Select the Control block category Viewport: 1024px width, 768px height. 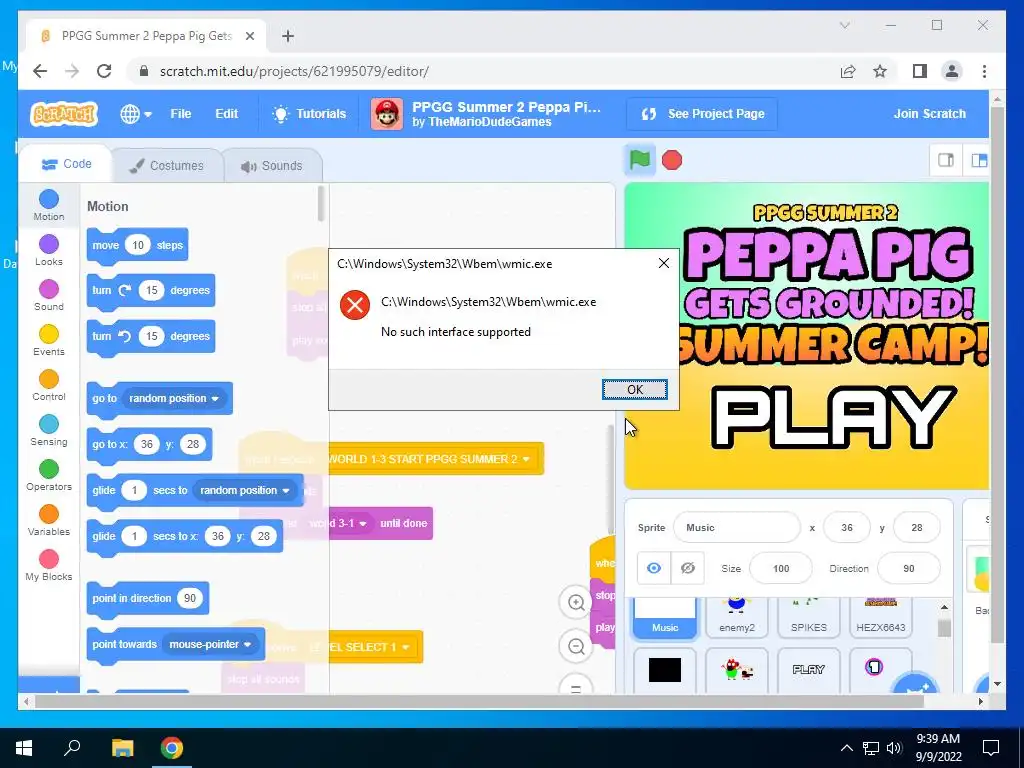click(49, 386)
